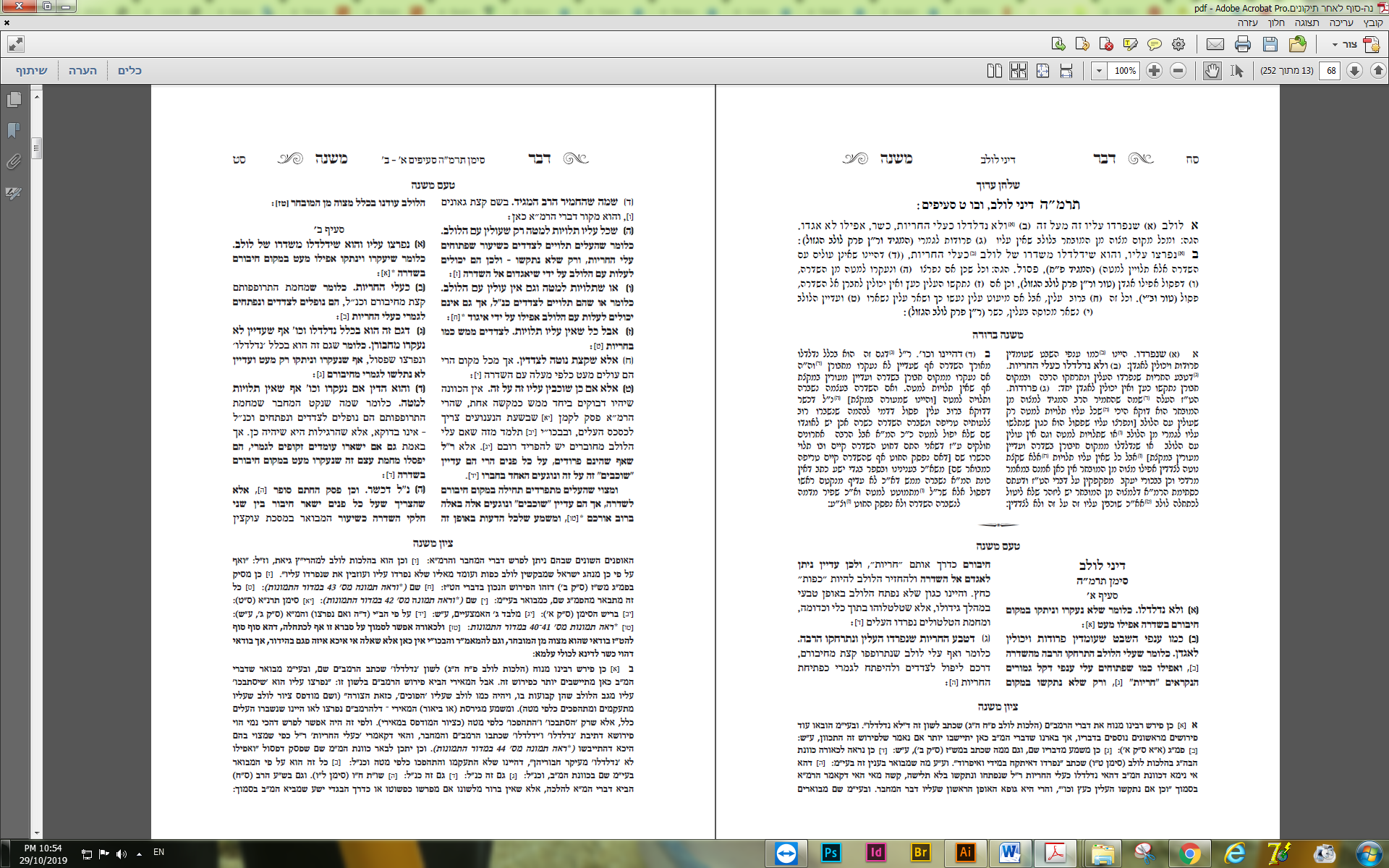Open the כלים tools pane
This screenshot has height=868, width=1389.
[x=129, y=71]
